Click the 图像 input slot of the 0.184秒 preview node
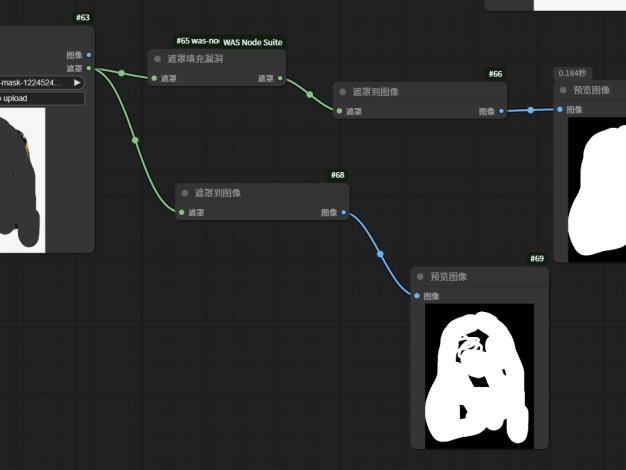 (x=560, y=109)
